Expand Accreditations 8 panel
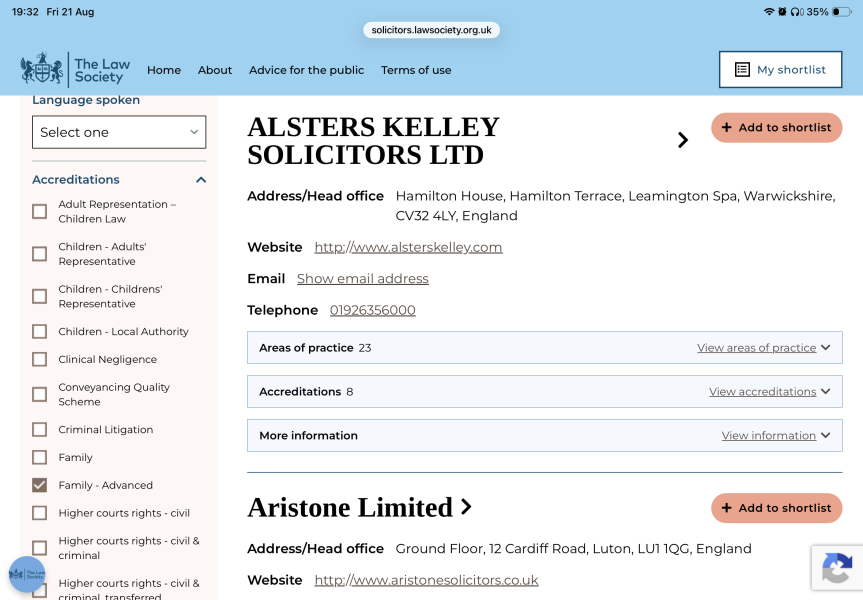 (544, 391)
